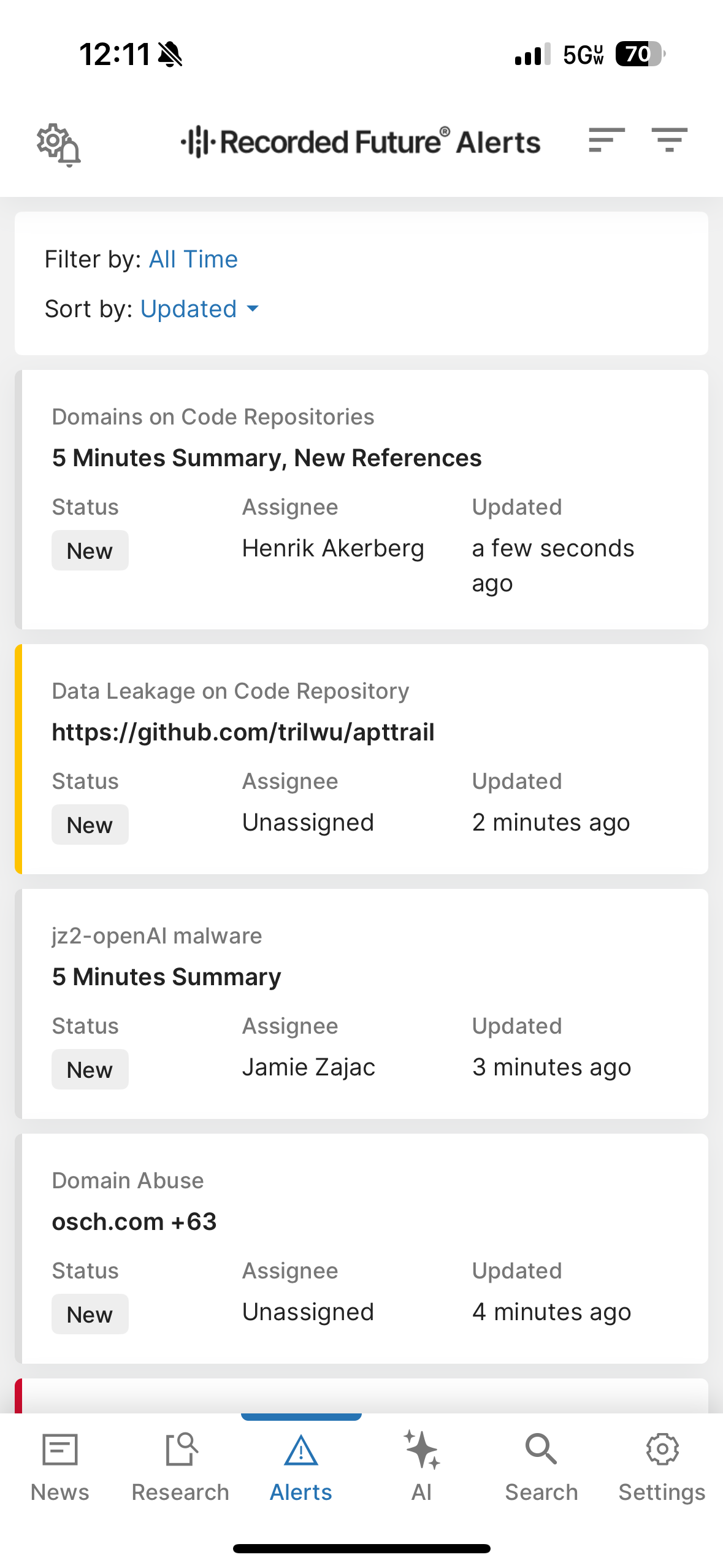The height and width of the screenshot is (1568, 723).
Task: Change the All Time filter
Action: pos(193,259)
